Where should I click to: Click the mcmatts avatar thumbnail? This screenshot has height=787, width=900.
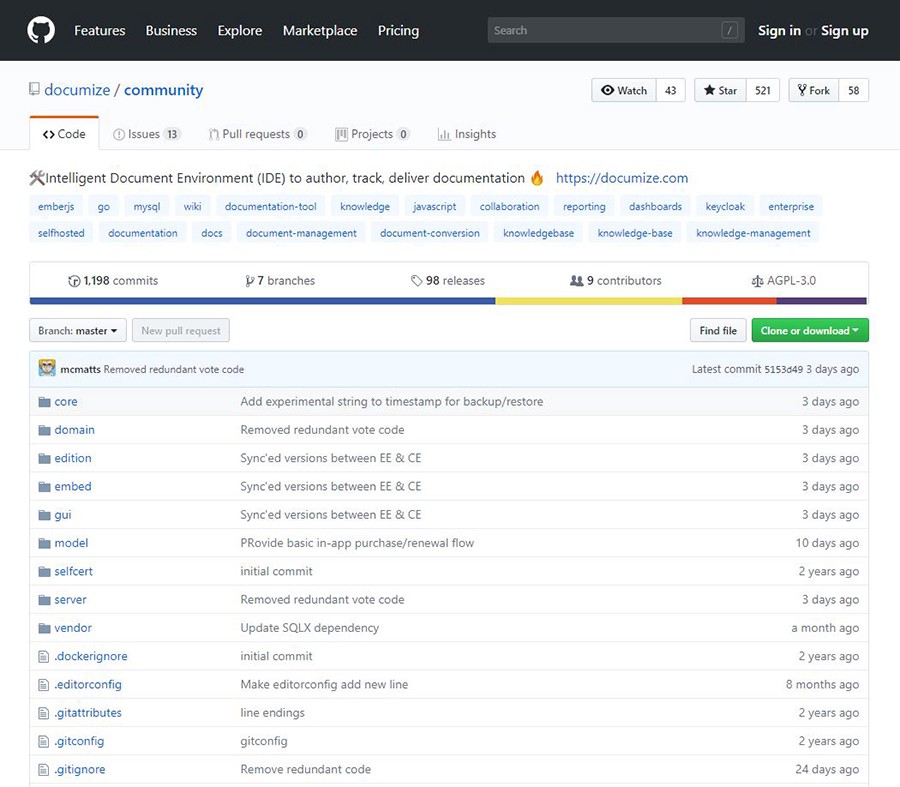click(47, 368)
